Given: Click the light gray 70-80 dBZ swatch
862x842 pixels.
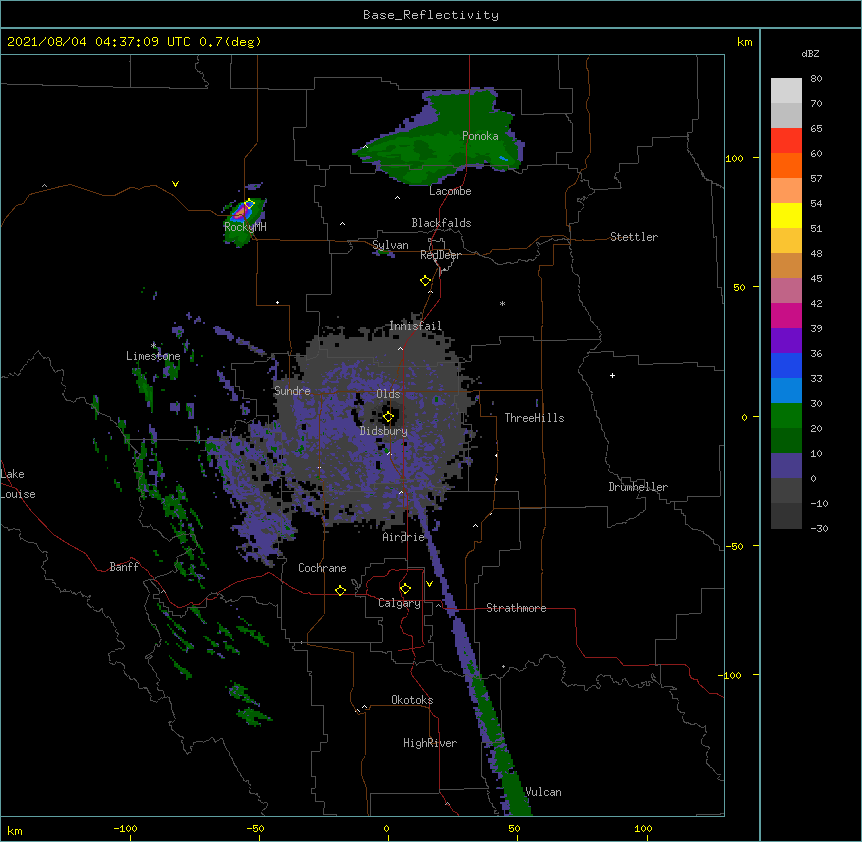Looking at the screenshot, I should tap(786, 91).
